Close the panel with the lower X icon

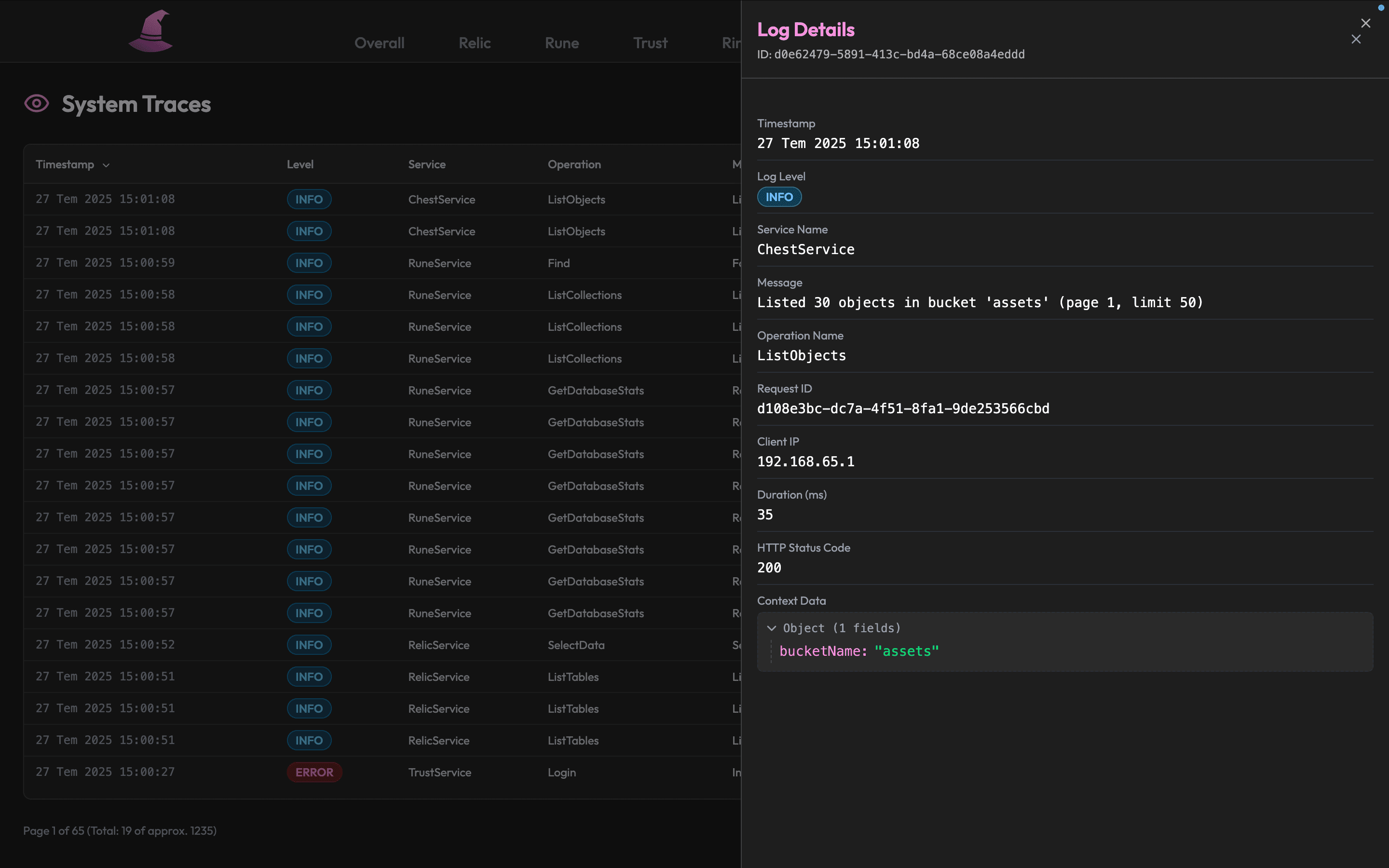point(1356,39)
